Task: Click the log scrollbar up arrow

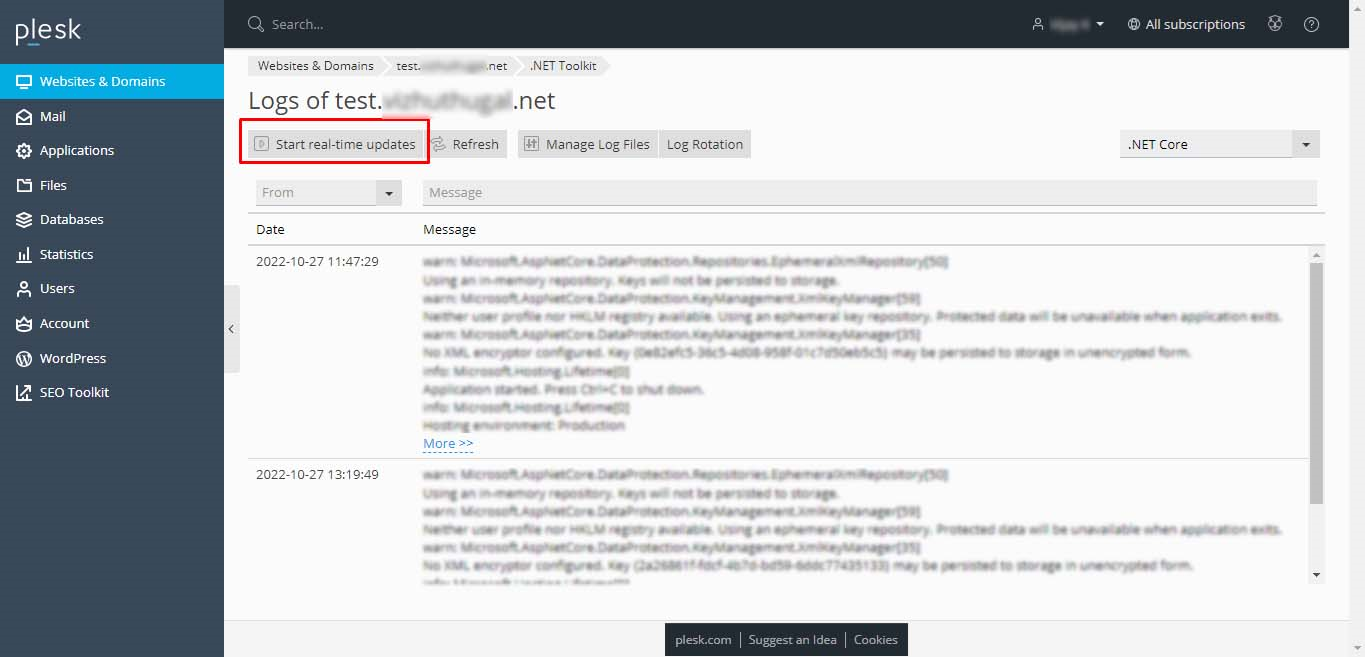Action: coord(1316,255)
